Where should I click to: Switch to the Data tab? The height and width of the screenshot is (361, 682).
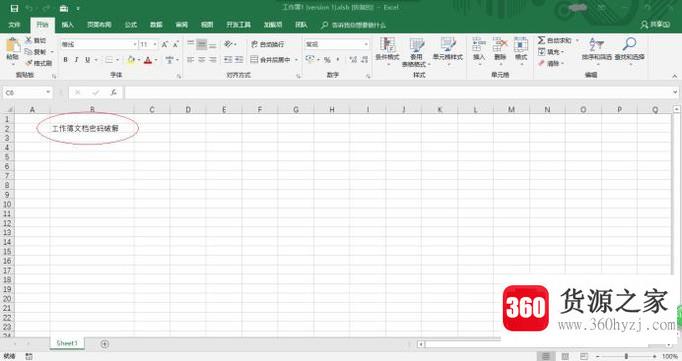[x=156, y=25]
